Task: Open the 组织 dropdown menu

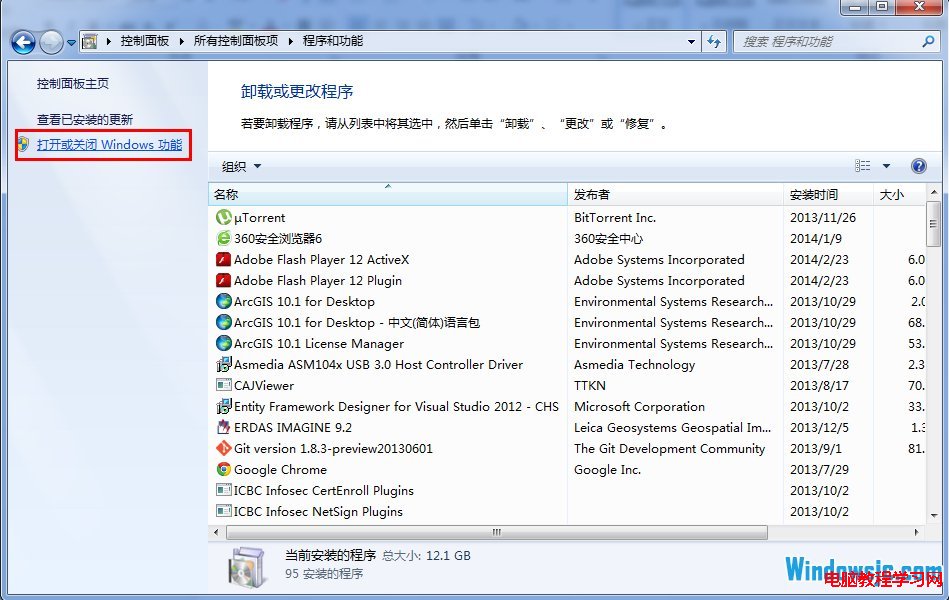Action: pyautogui.click(x=241, y=166)
